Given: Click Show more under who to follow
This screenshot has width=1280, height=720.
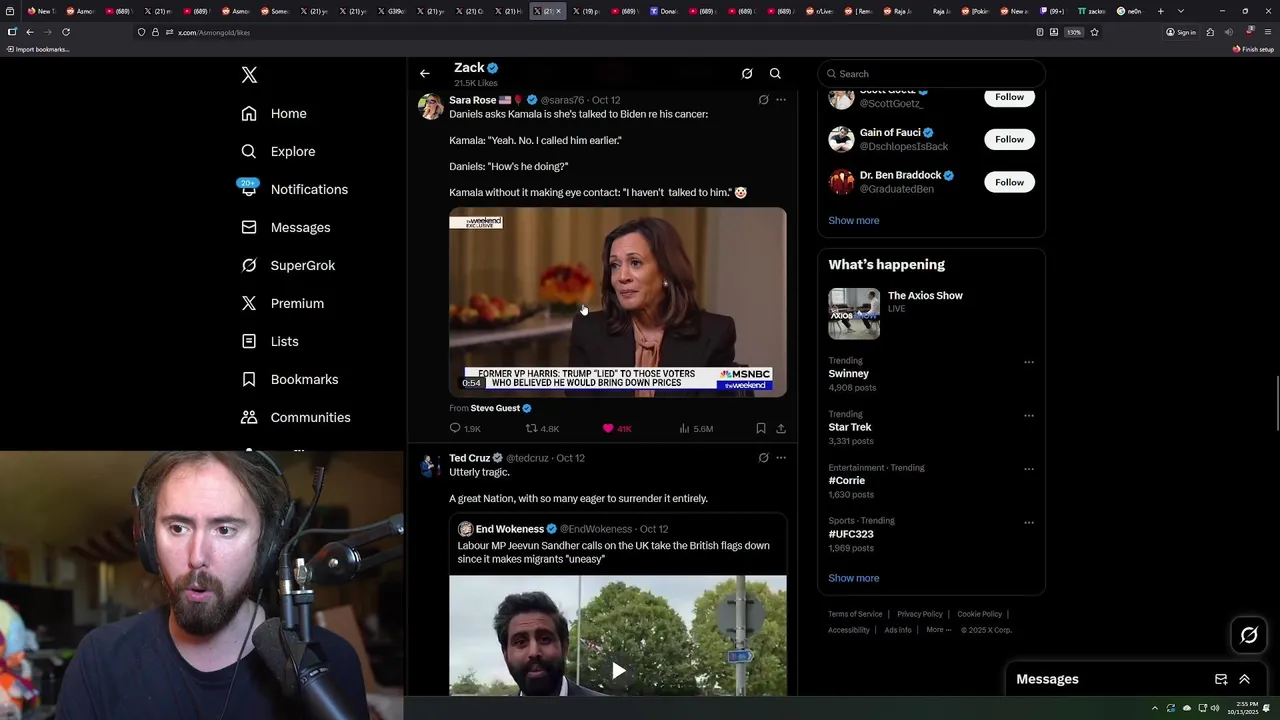Looking at the screenshot, I should coord(854,220).
